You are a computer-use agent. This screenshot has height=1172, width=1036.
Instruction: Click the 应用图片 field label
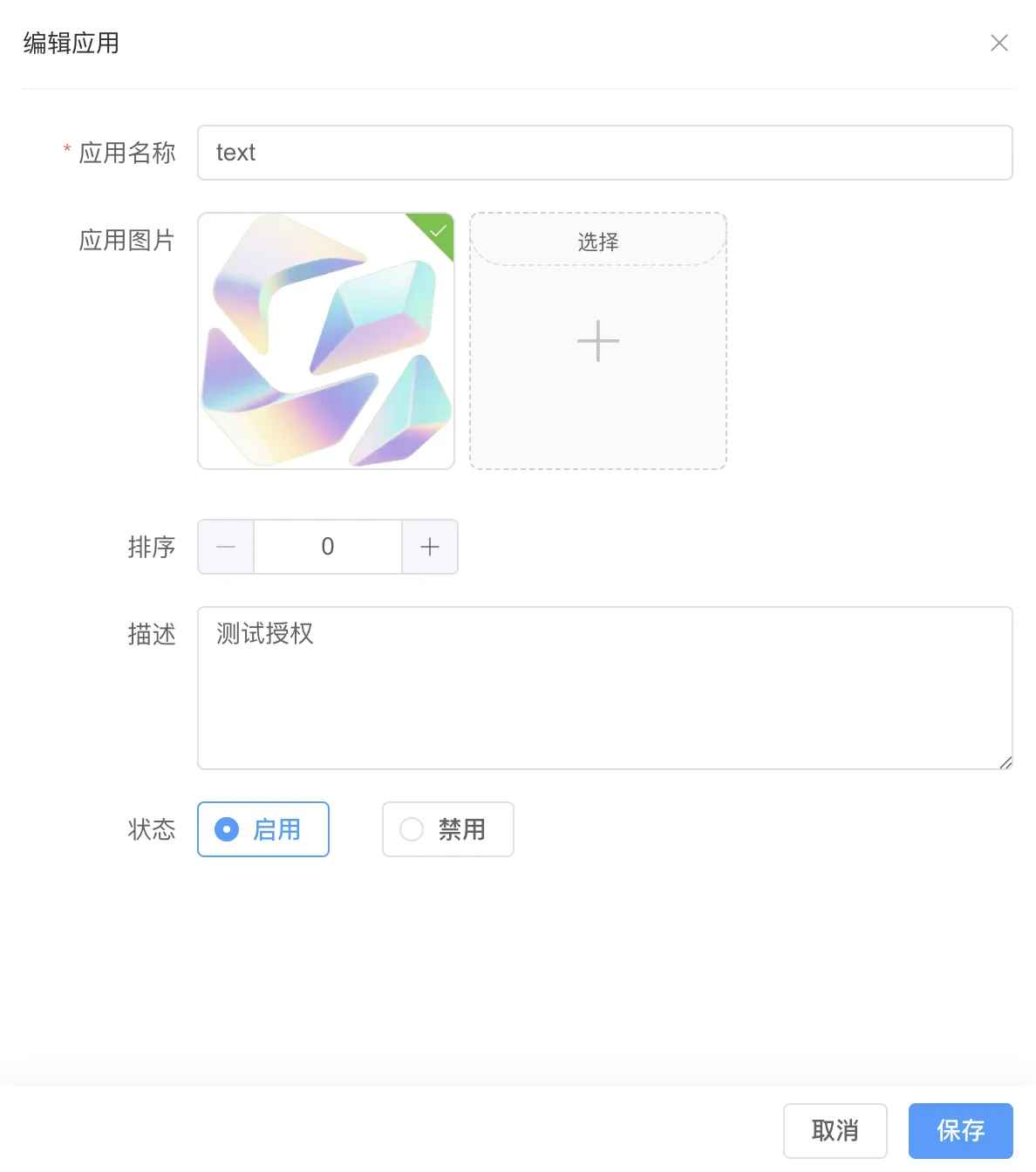point(127,239)
